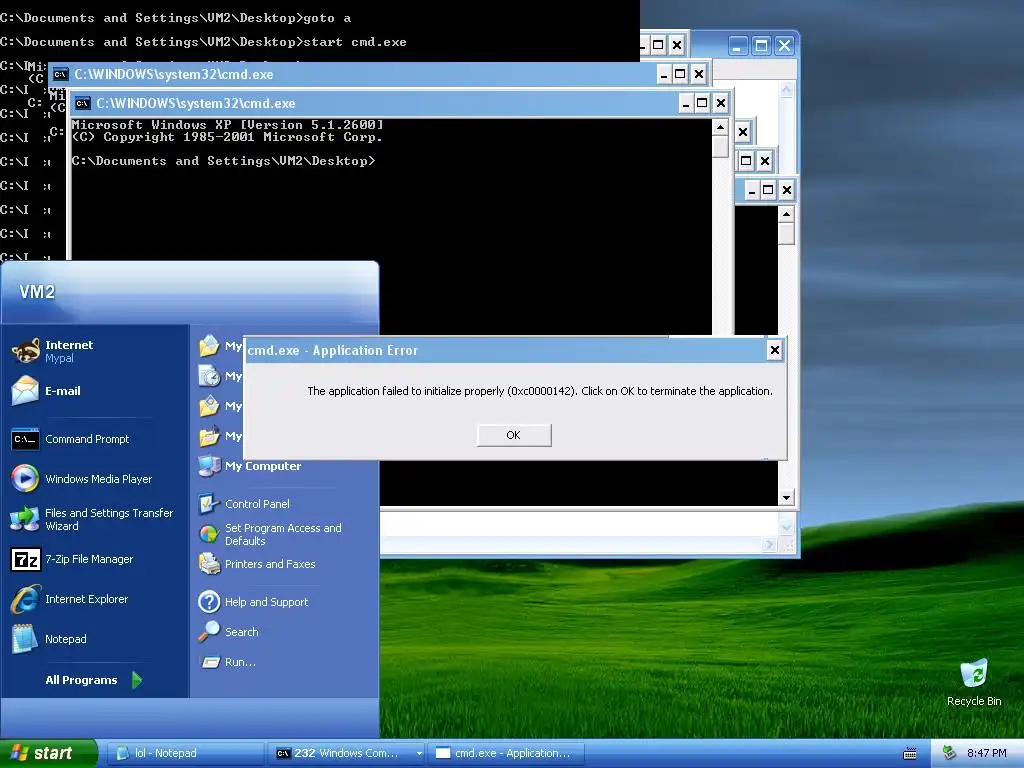Click second cmd.exe window title bar icon
Screen dimensions: 1024x768
pyautogui.click(x=61, y=74)
